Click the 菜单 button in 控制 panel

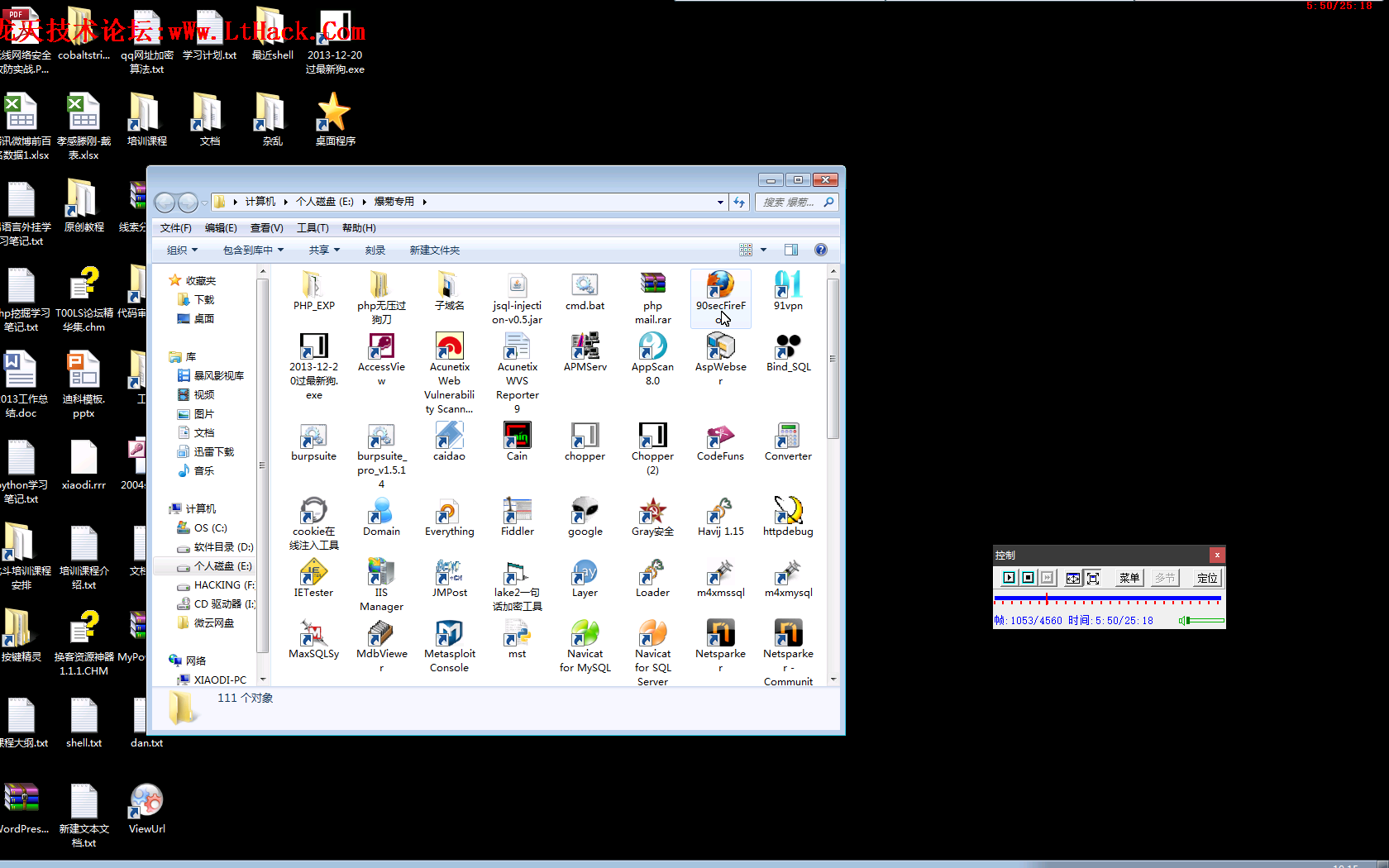pos(1129,578)
